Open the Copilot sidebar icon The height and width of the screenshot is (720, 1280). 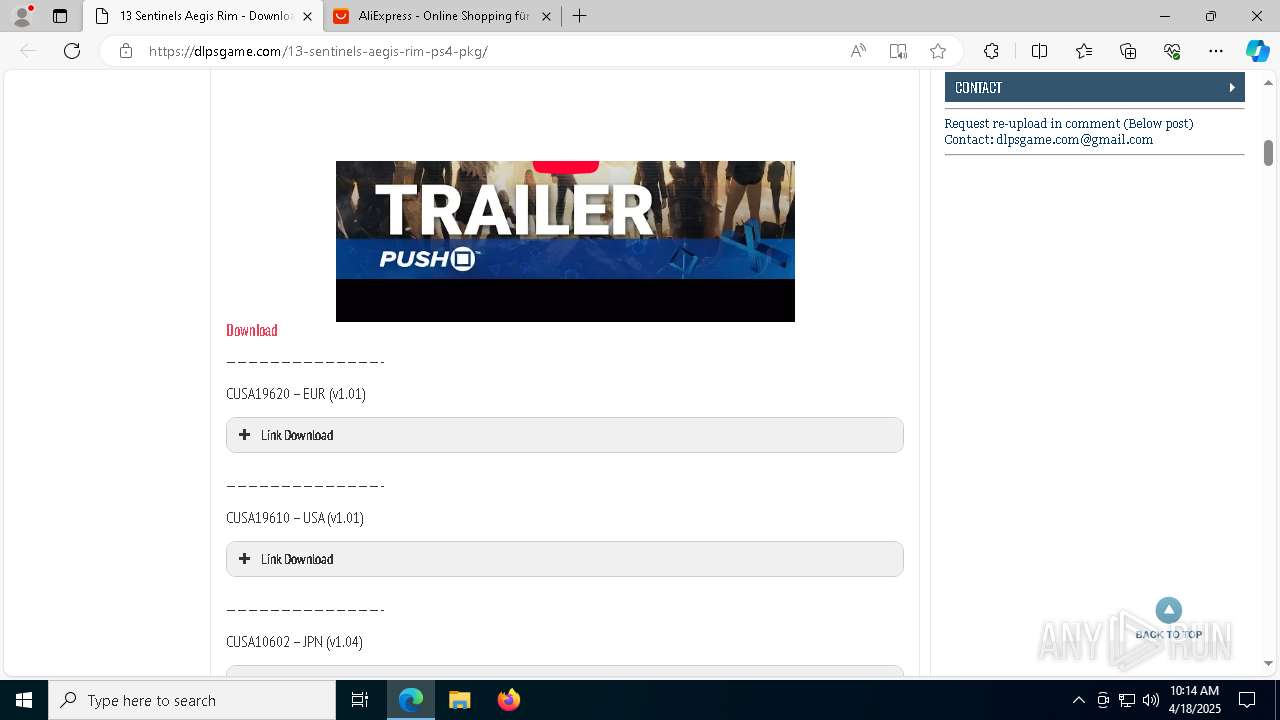click(1257, 51)
